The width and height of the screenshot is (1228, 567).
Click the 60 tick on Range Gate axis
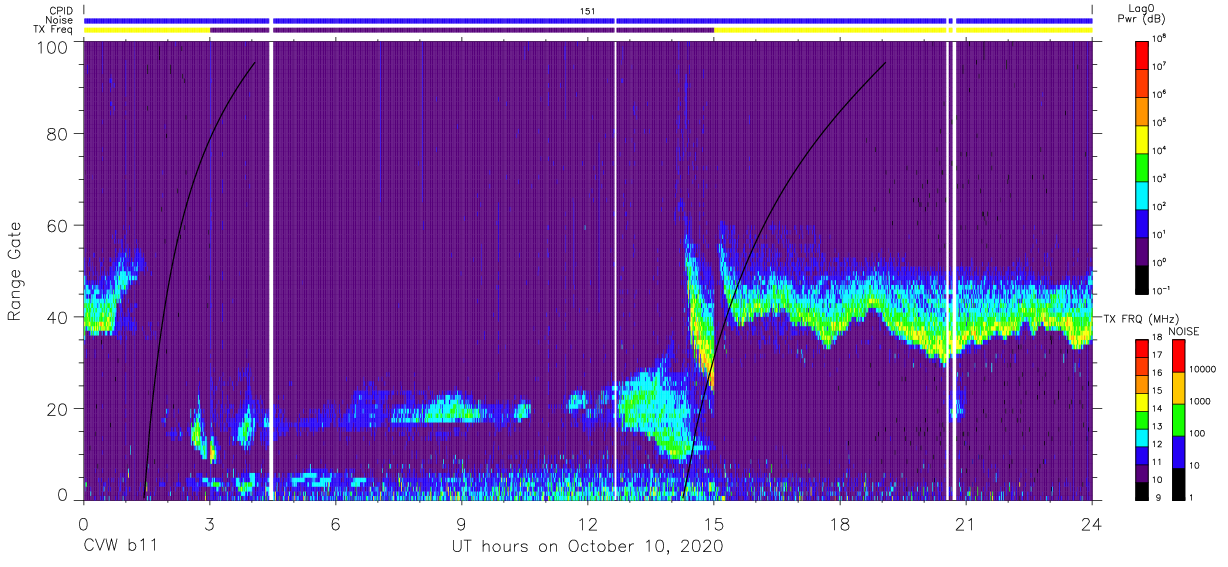(x=58, y=226)
